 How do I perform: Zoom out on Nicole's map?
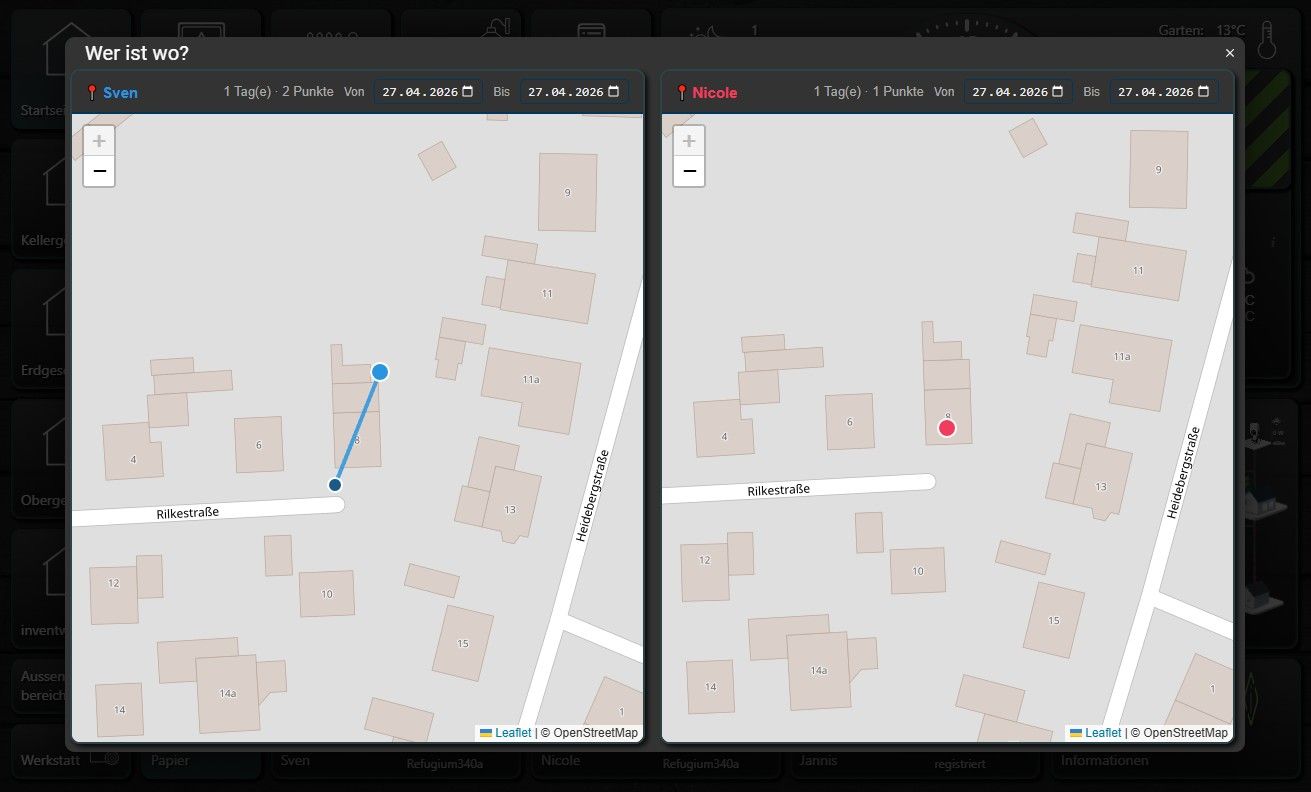(x=689, y=171)
